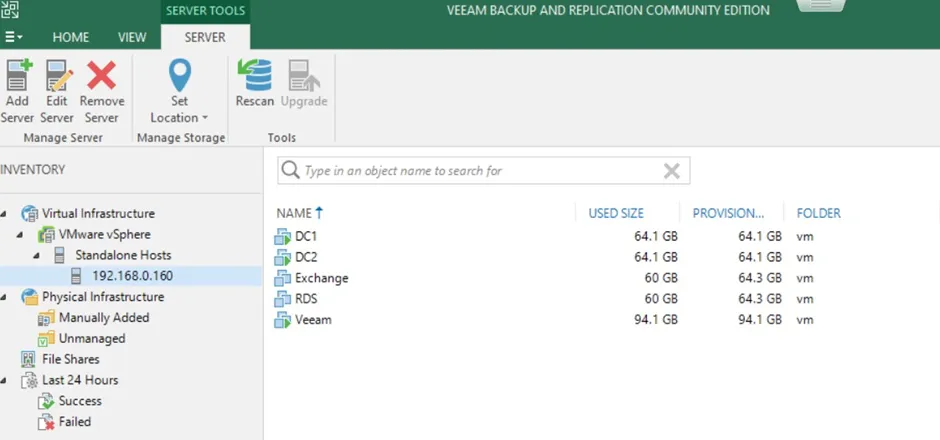The image size is (940, 440).
Task: Click the Edit Server icon
Action: tap(57, 76)
